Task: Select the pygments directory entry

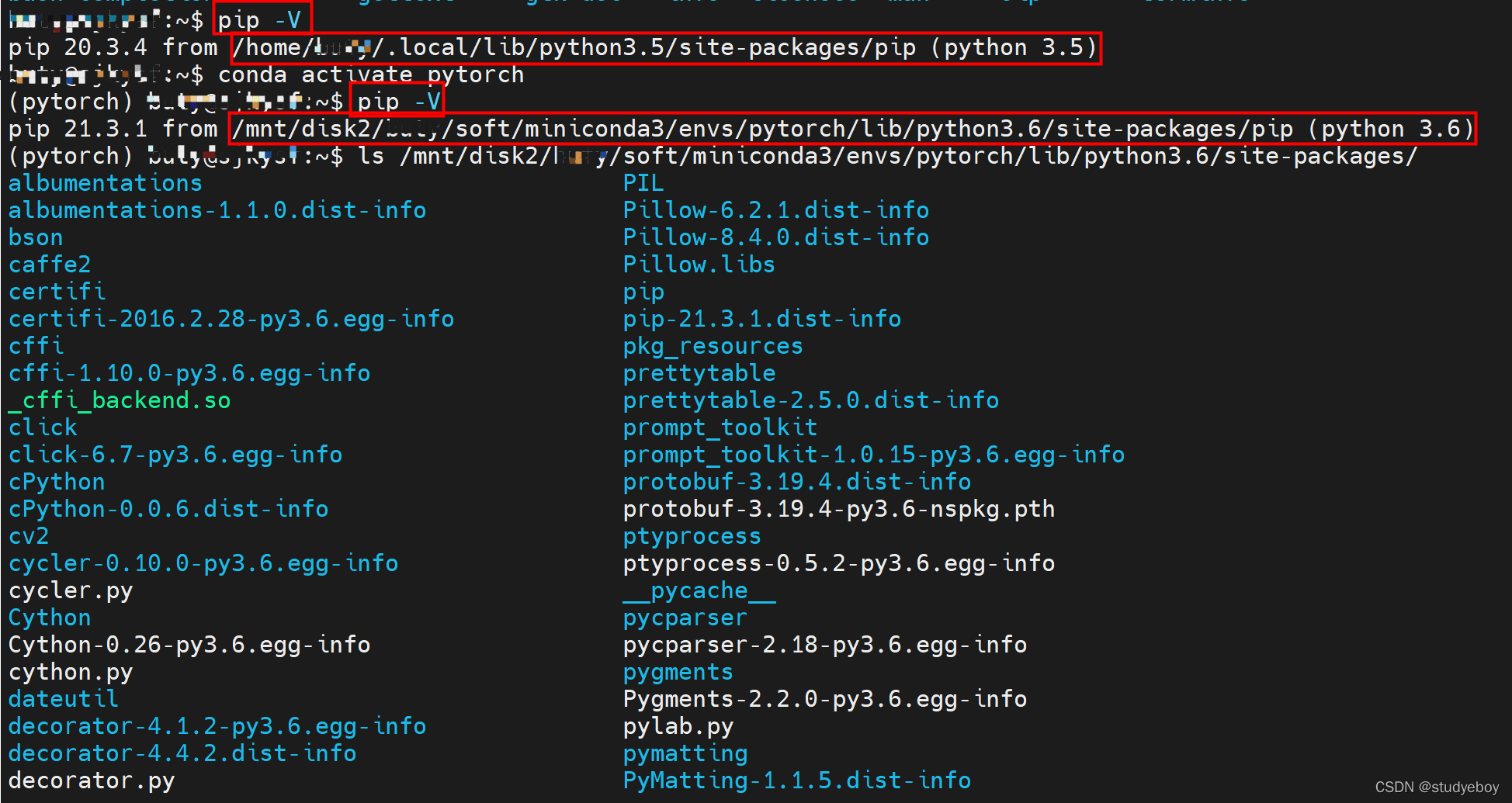Action: (678, 672)
